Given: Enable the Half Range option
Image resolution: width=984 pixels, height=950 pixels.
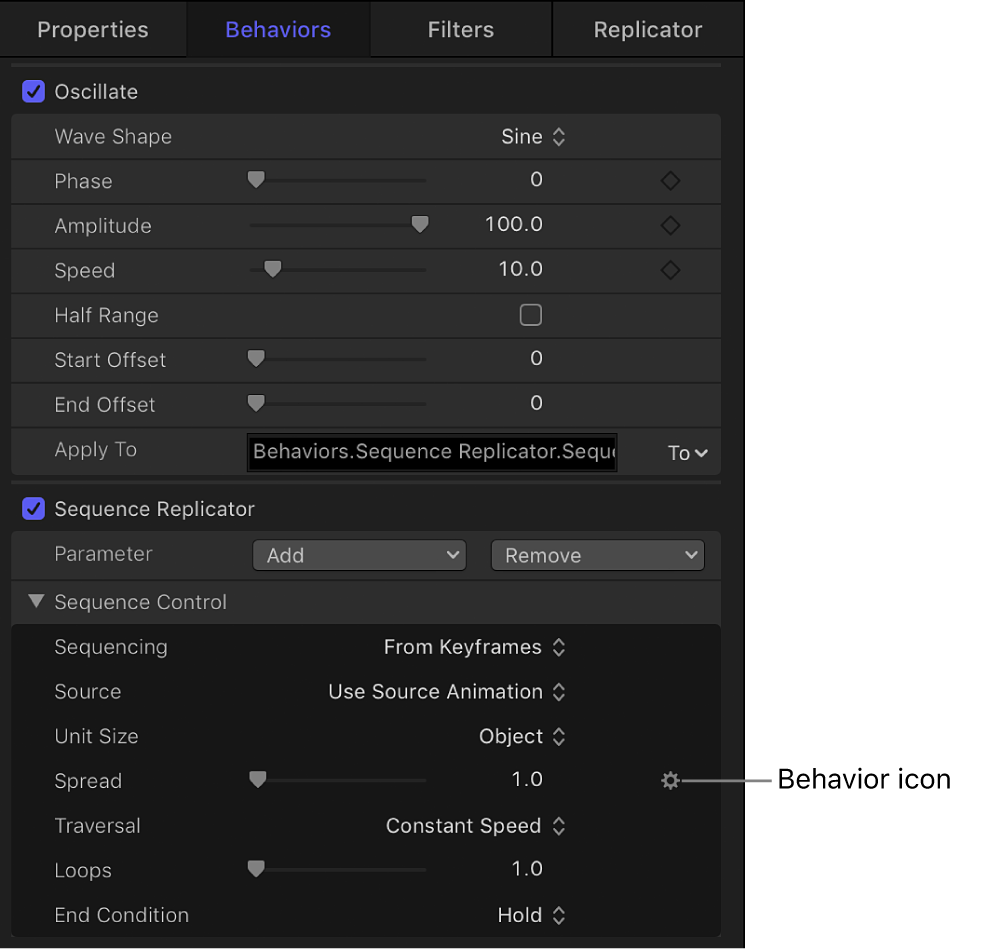Looking at the screenshot, I should coord(530,315).
